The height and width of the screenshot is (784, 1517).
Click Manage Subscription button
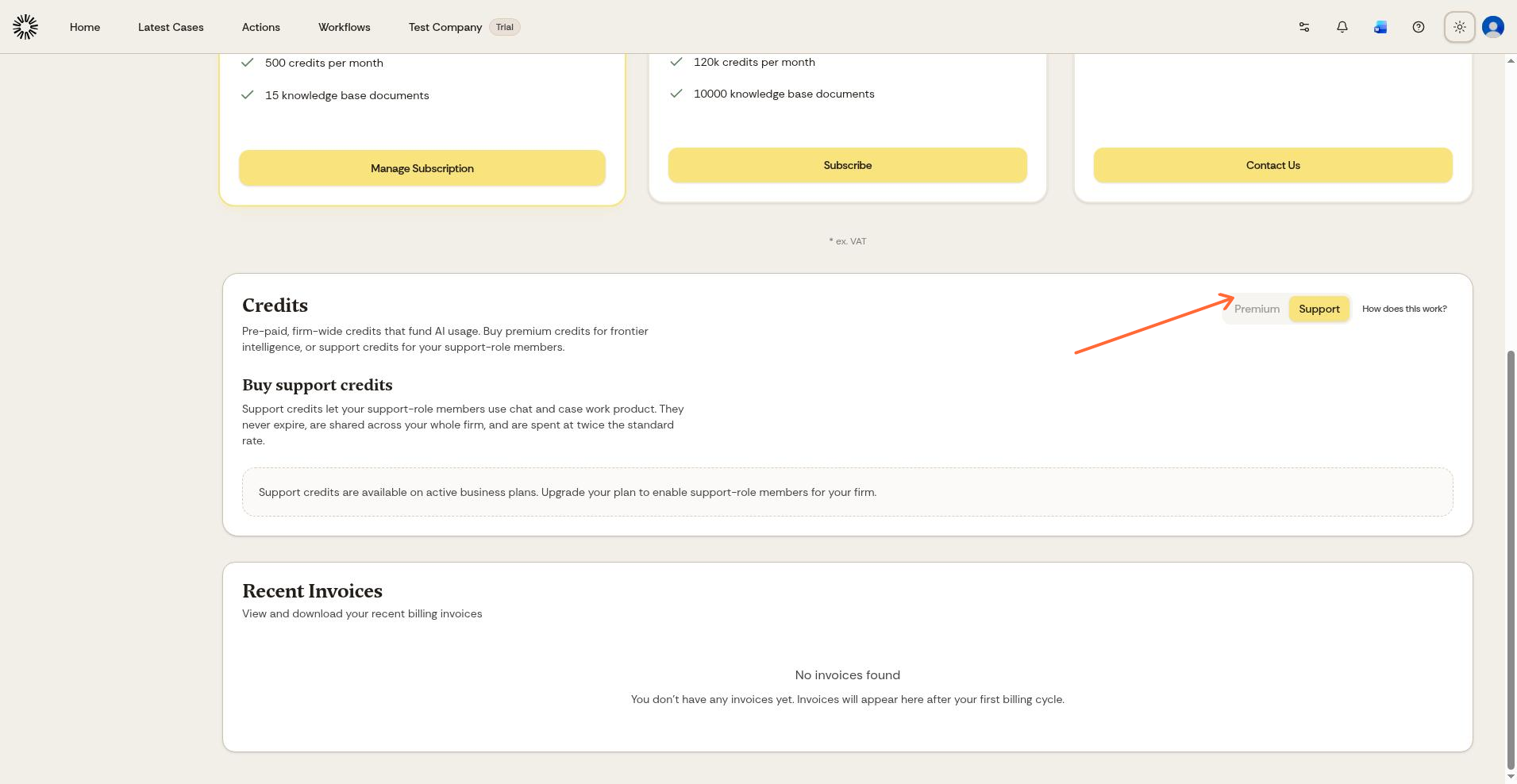(422, 168)
